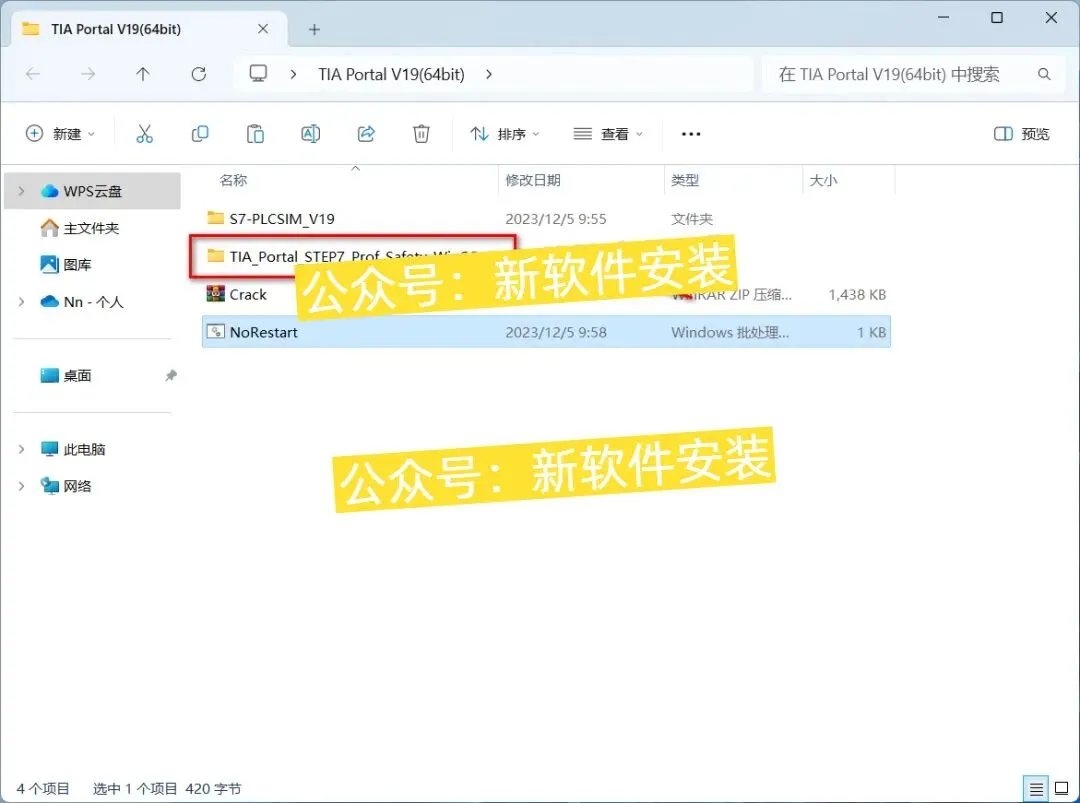Select the TIA_Portal_STEP7_Prof folder name
Screen dimensions: 1080x803
[x=355, y=257]
